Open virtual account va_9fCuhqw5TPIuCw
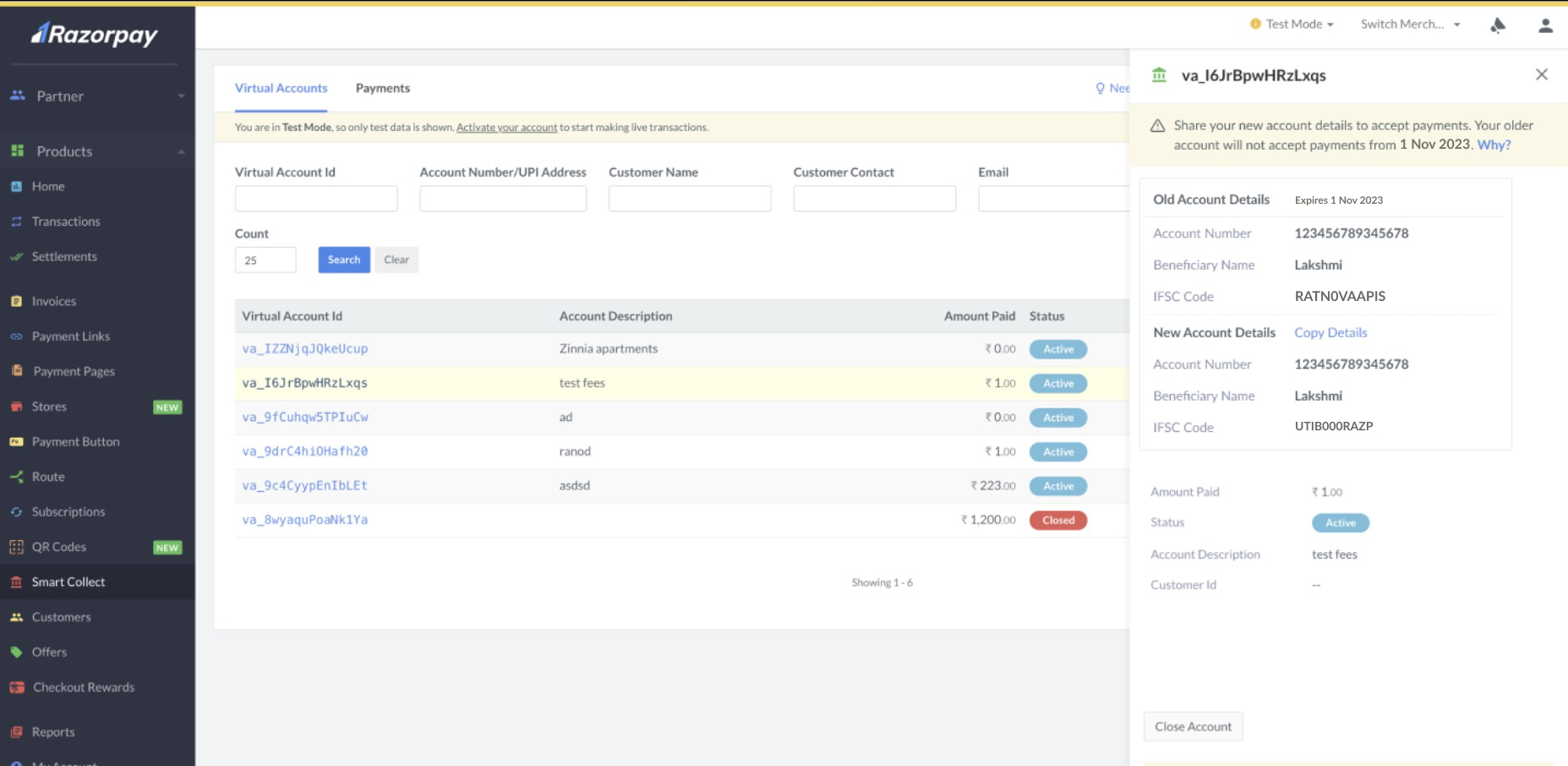This screenshot has height=766, width=1568. click(x=305, y=417)
